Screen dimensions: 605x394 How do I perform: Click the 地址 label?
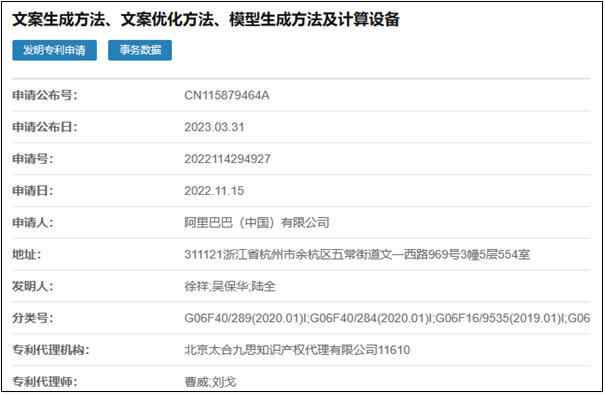27,255
